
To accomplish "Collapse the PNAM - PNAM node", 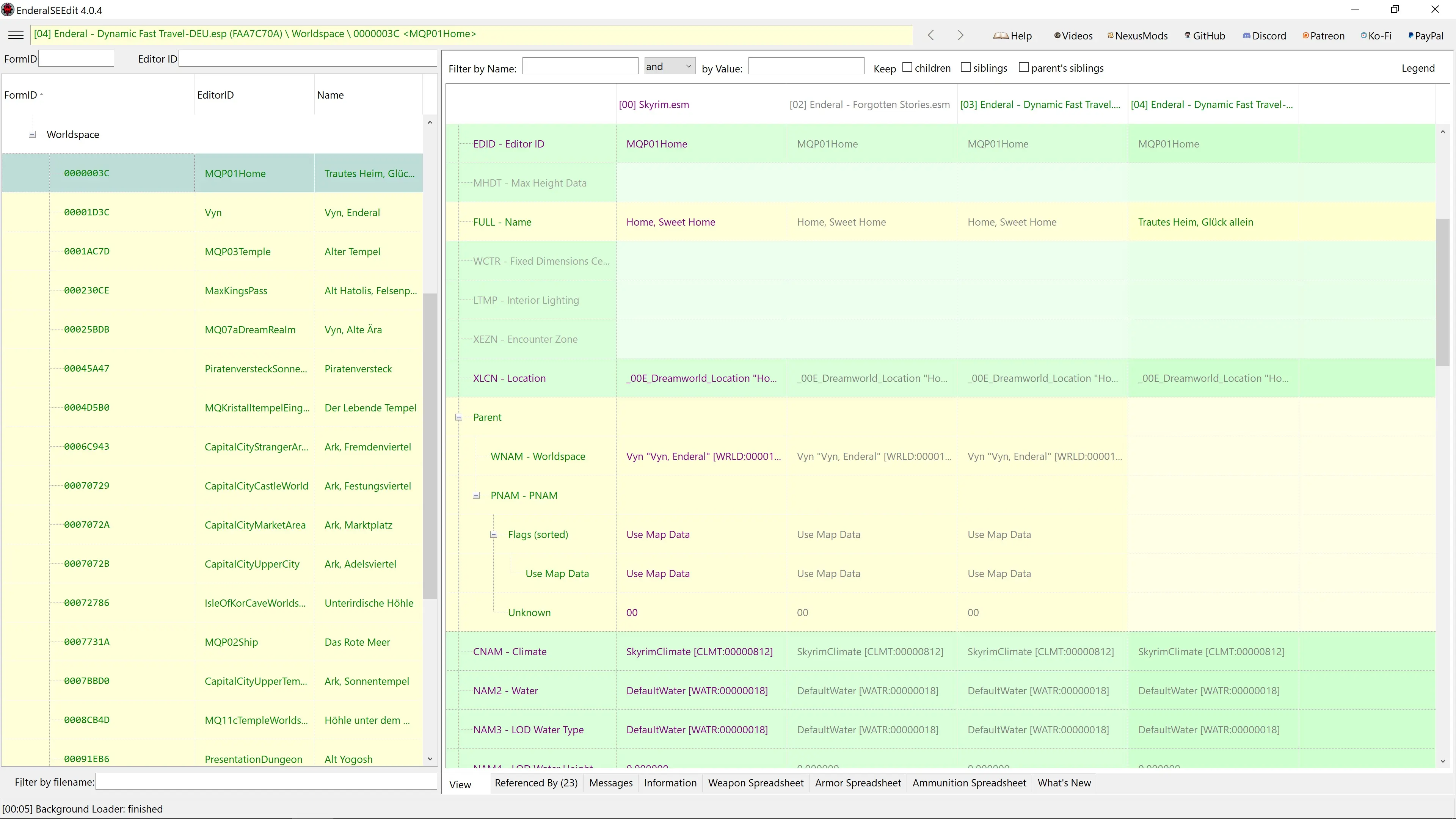I will (x=477, y=496).
